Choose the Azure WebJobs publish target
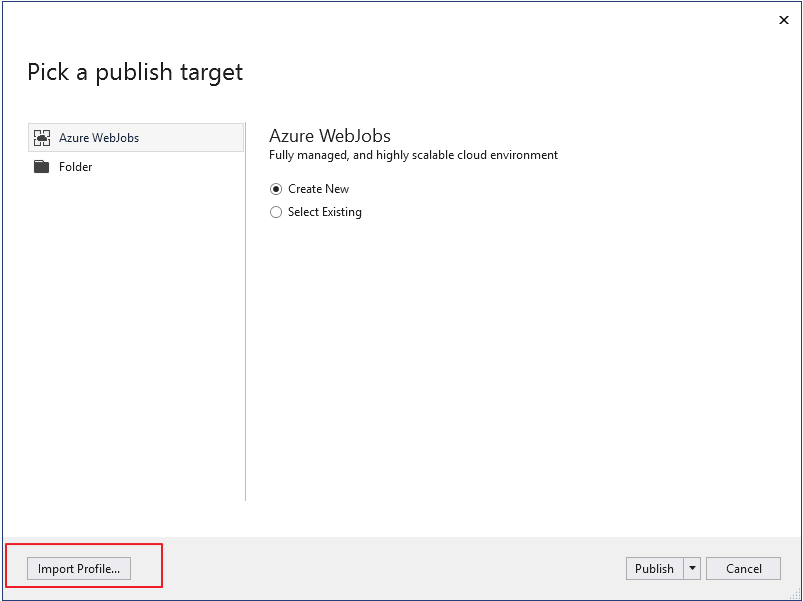The height and width of the screenshot is (601, 803). click(136, 138)
